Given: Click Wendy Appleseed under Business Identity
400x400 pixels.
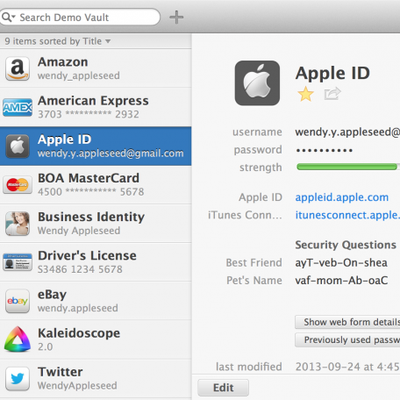Looking at the screenshot, I should (79, 231).
